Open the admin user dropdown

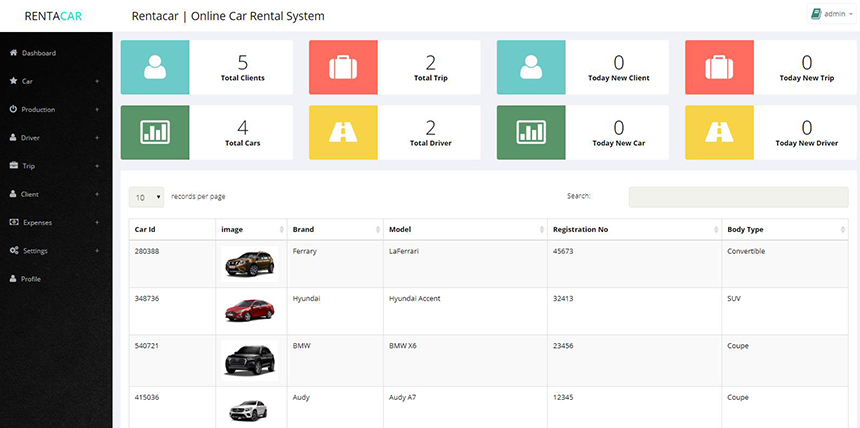point(832,14)
